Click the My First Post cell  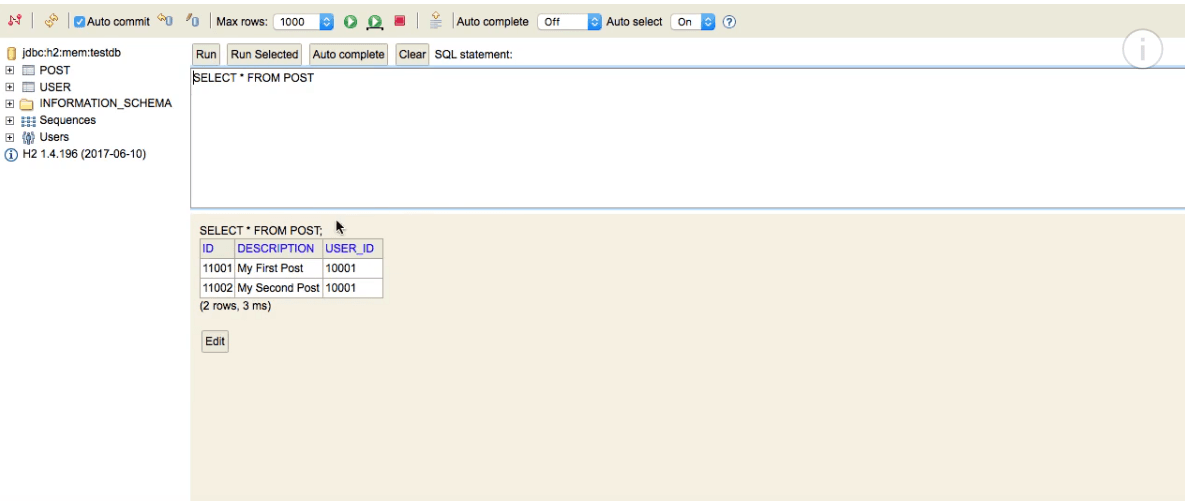(x=278, y=268)
